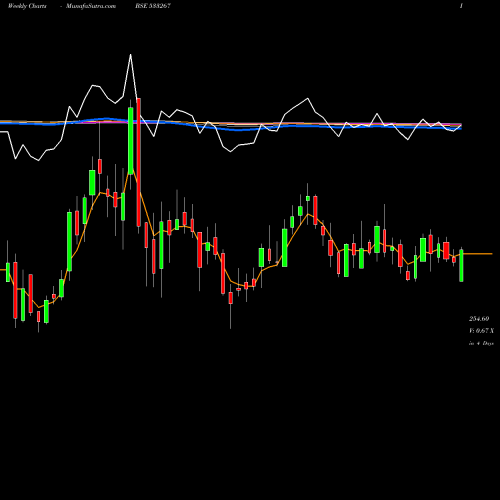Click the tallest red candlestick
Screen dimensions: 500x500
click(x=139, y=162)
